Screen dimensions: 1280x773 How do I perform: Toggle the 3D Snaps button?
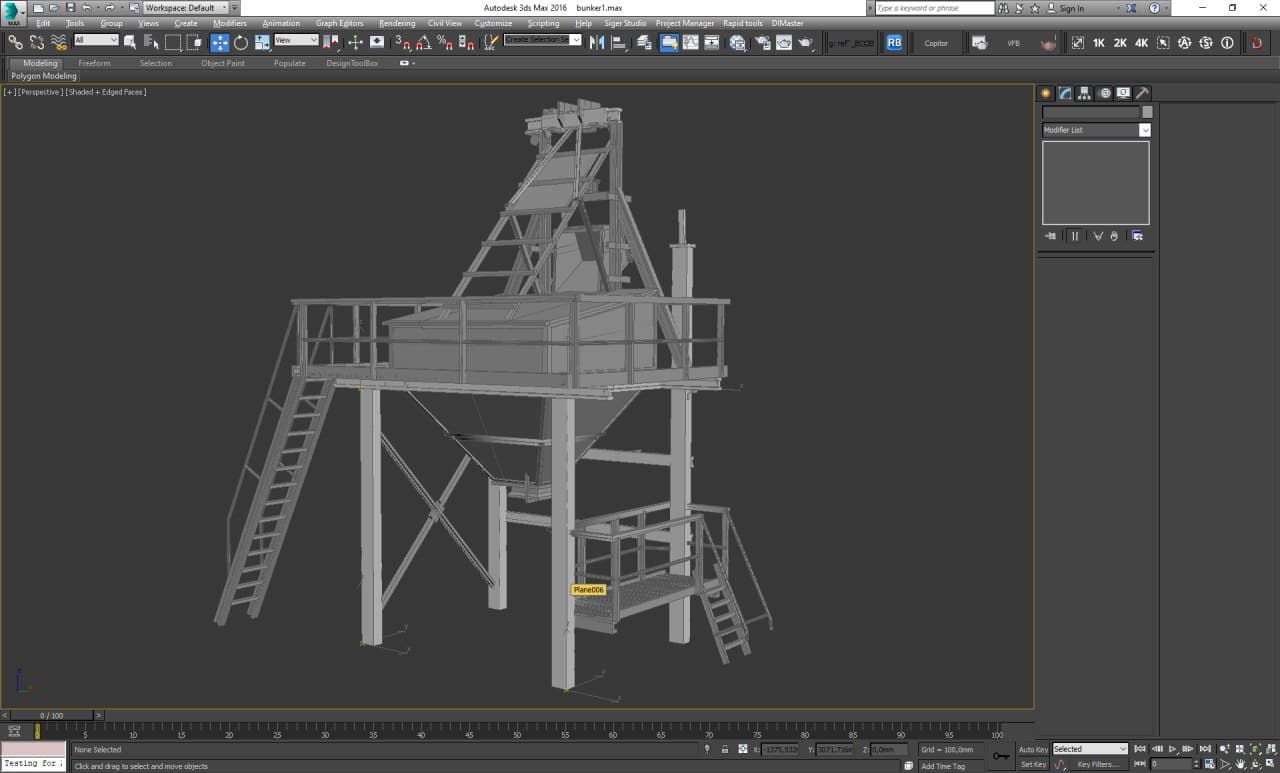pyautogui.click(x=401, y=43)
